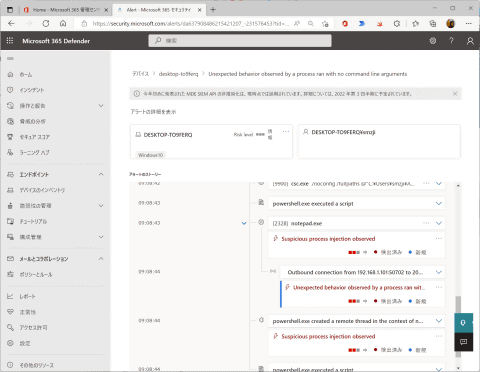Open チュートリアル in the sidebar
The width and height of the screenshot is (480, 372).
point(33,221)
